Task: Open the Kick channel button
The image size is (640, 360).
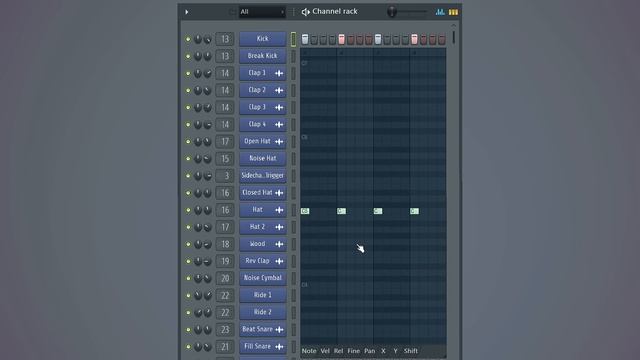Action: click(x=262, y=39)
